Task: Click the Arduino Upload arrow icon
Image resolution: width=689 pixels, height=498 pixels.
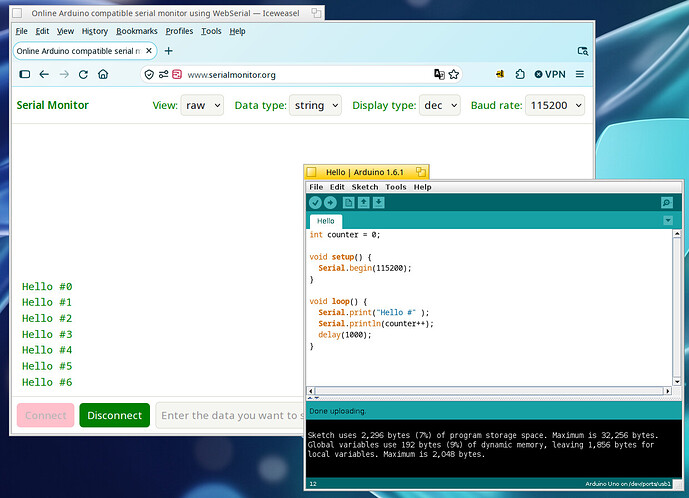Action: click(x=330, y=203)
